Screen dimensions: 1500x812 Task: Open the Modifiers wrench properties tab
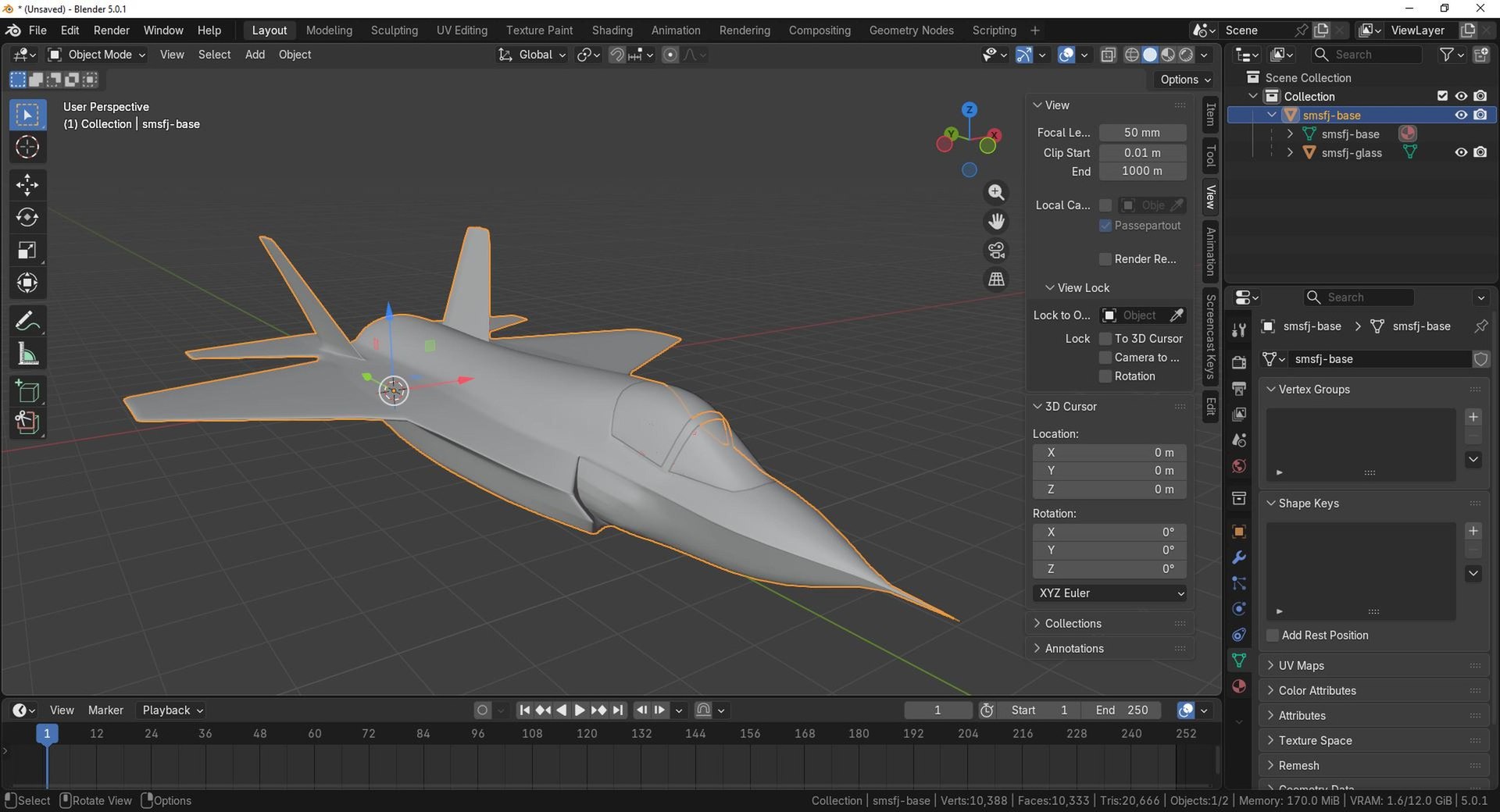click(x=1238, y=557)
